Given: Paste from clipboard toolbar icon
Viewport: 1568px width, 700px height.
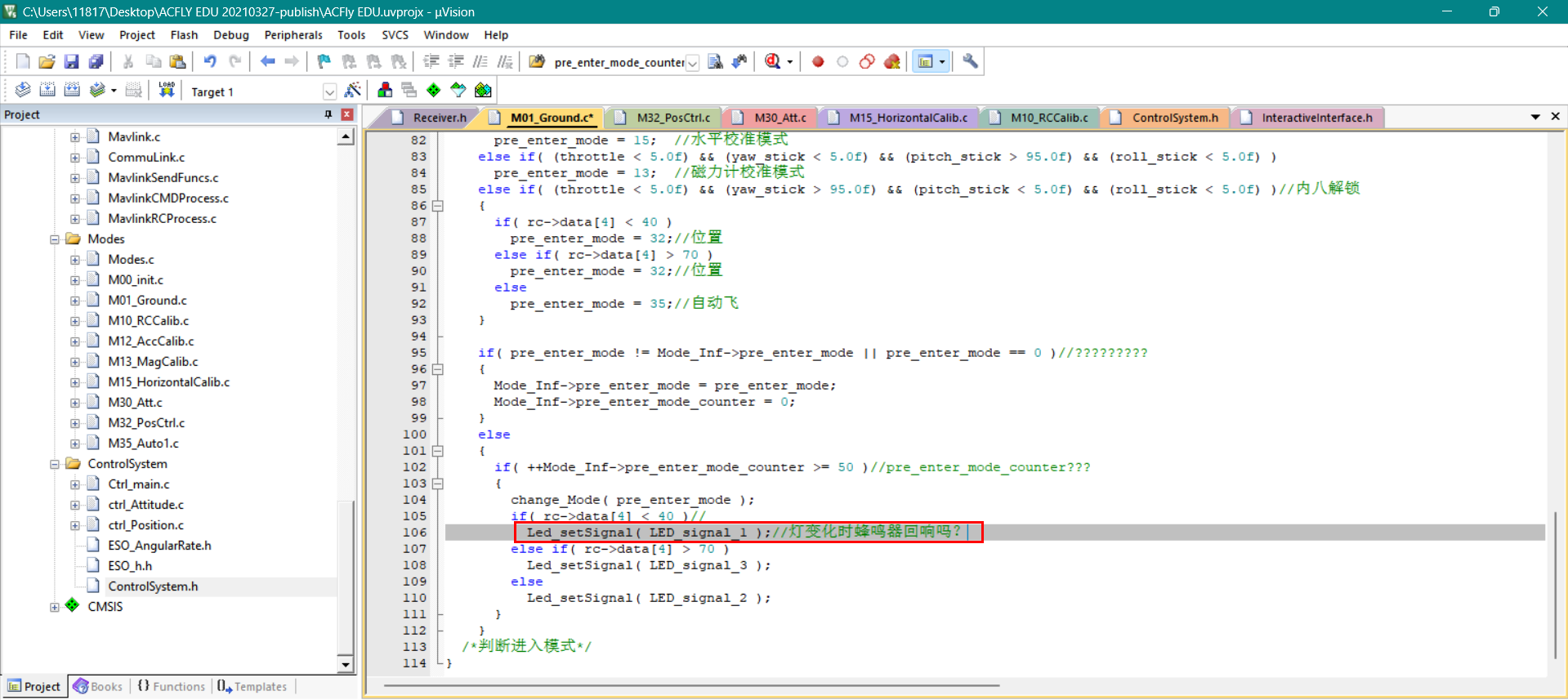Looking at the screenshot, I should [x=177, y=61].
